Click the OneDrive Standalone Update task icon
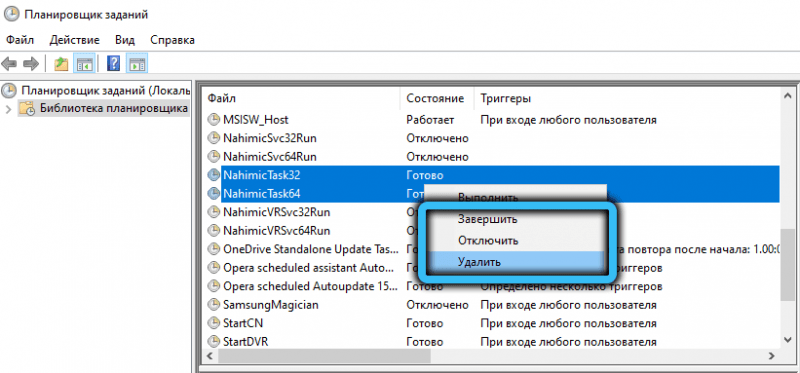Viewport: 800px width, 373px height. 213,250
